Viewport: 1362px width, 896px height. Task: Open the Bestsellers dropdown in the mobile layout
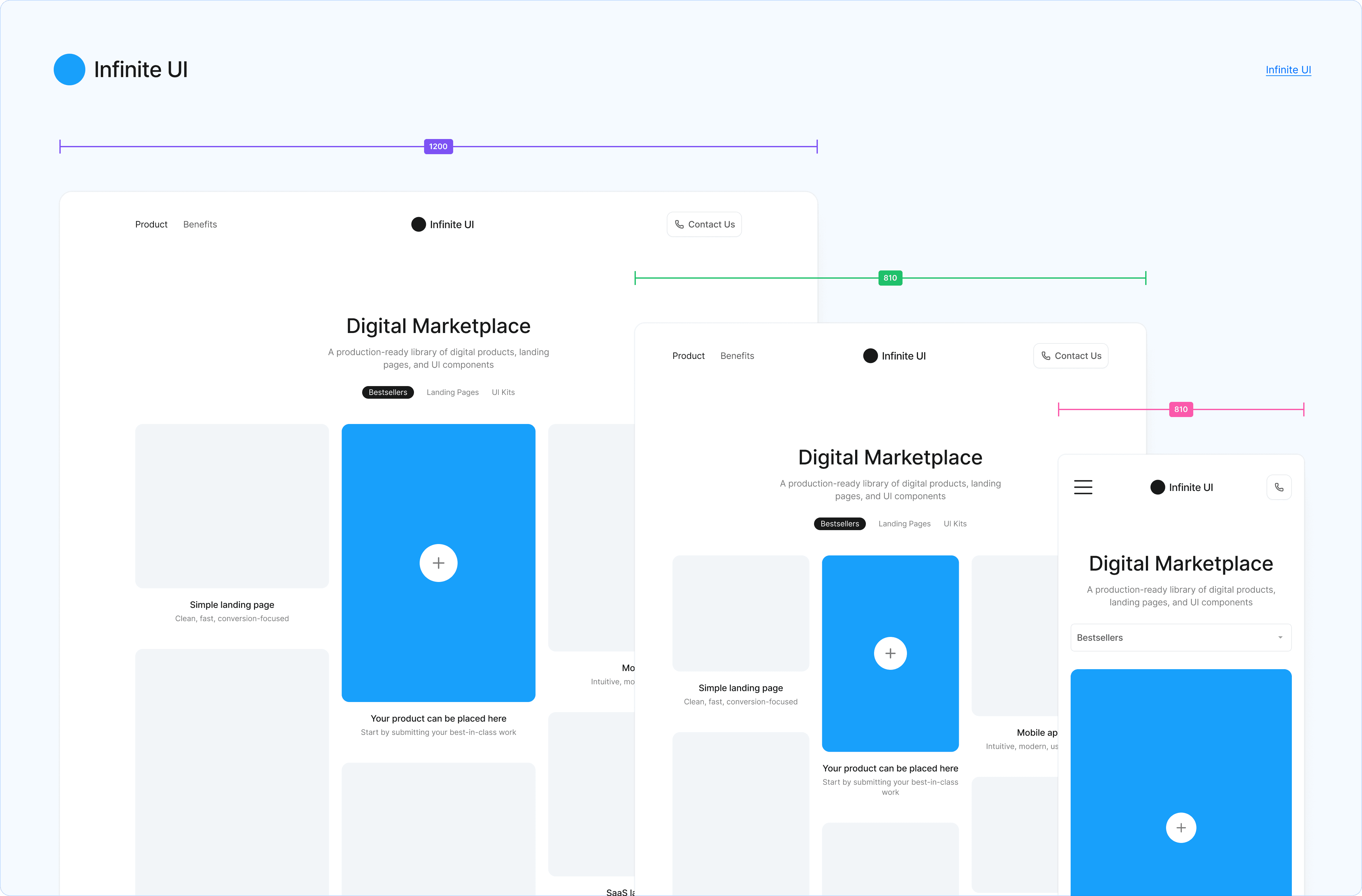point(1181,637)
